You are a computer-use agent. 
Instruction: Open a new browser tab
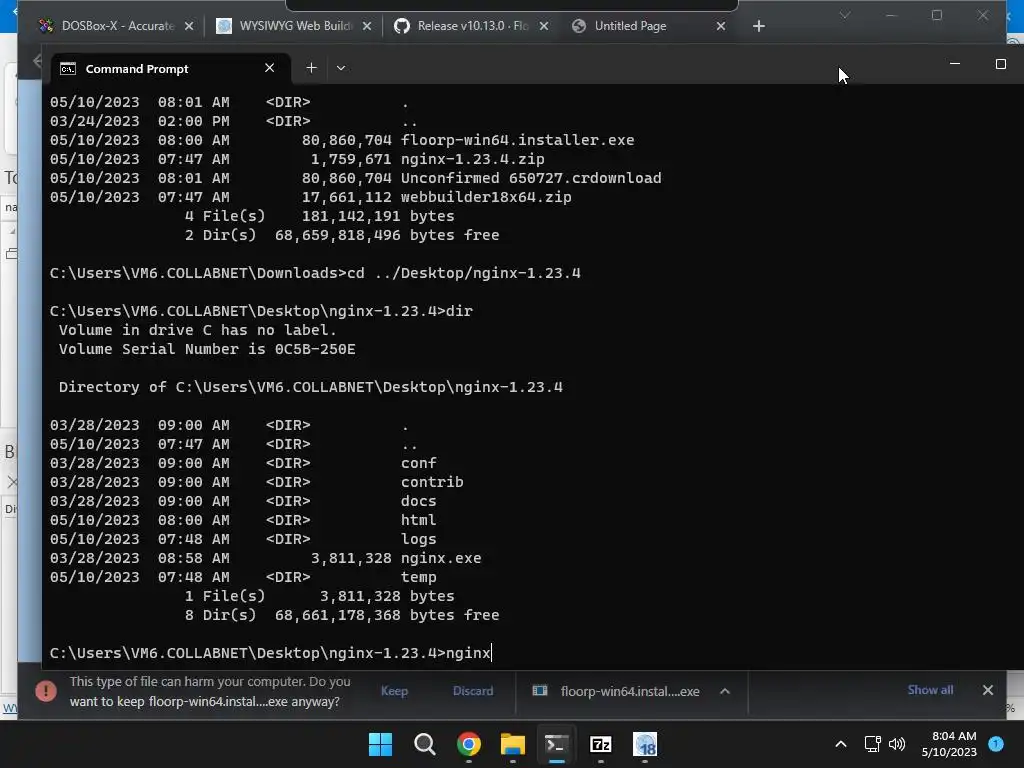(x=759, y=26)
